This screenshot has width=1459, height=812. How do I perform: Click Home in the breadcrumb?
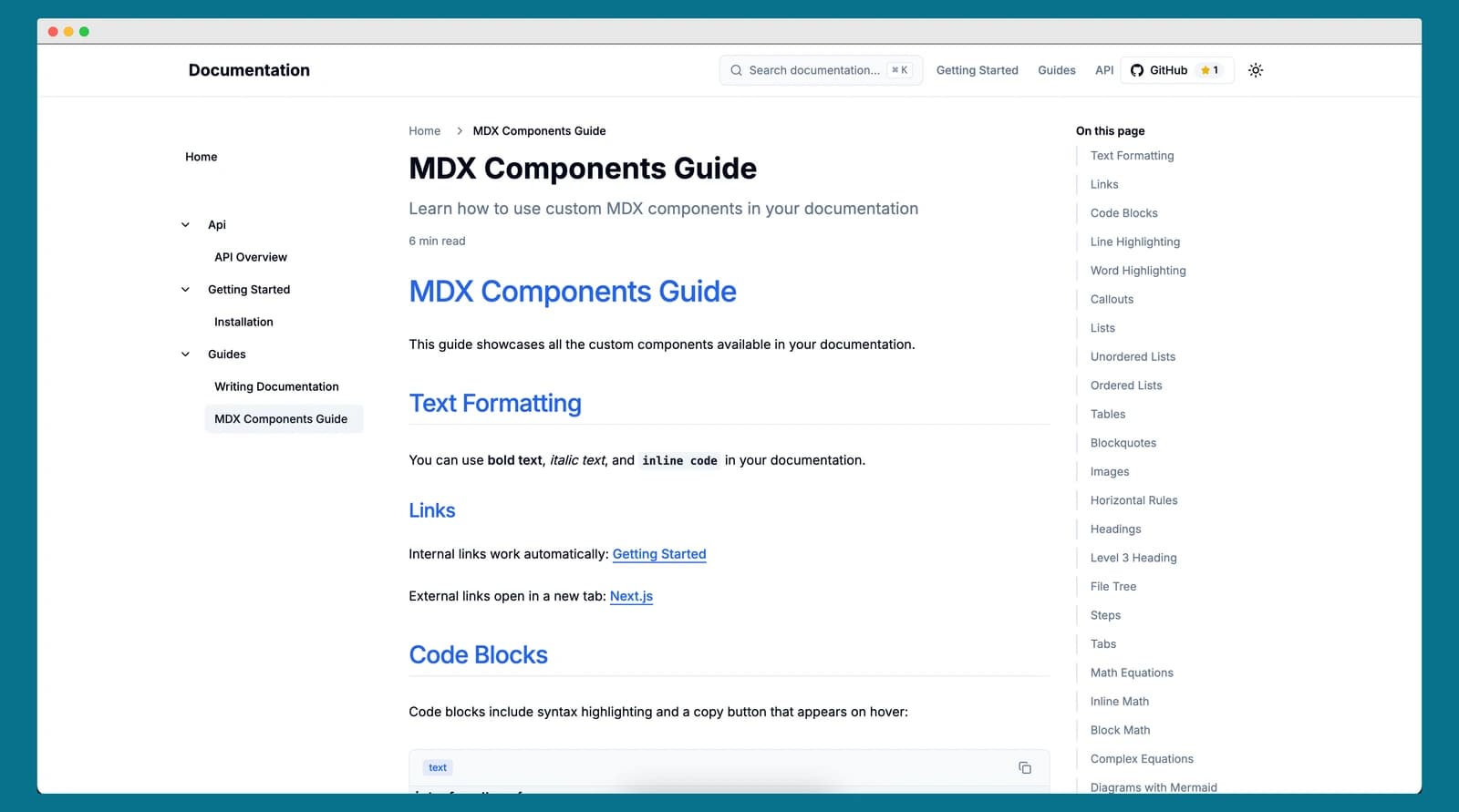coord(425,131)
